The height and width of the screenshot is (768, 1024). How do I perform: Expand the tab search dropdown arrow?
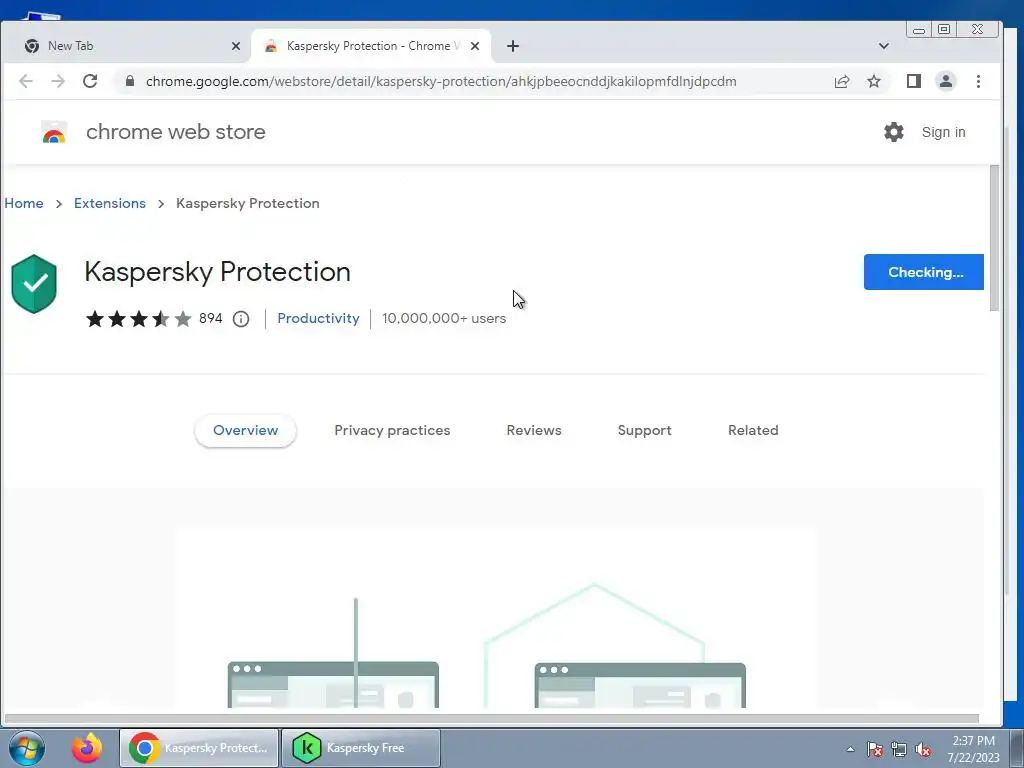(884, 46)
